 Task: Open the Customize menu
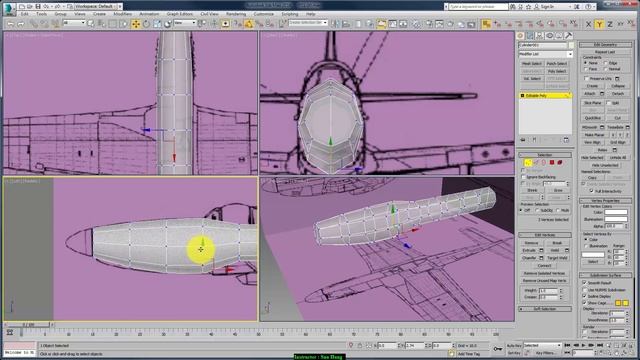tap(264, 14)
